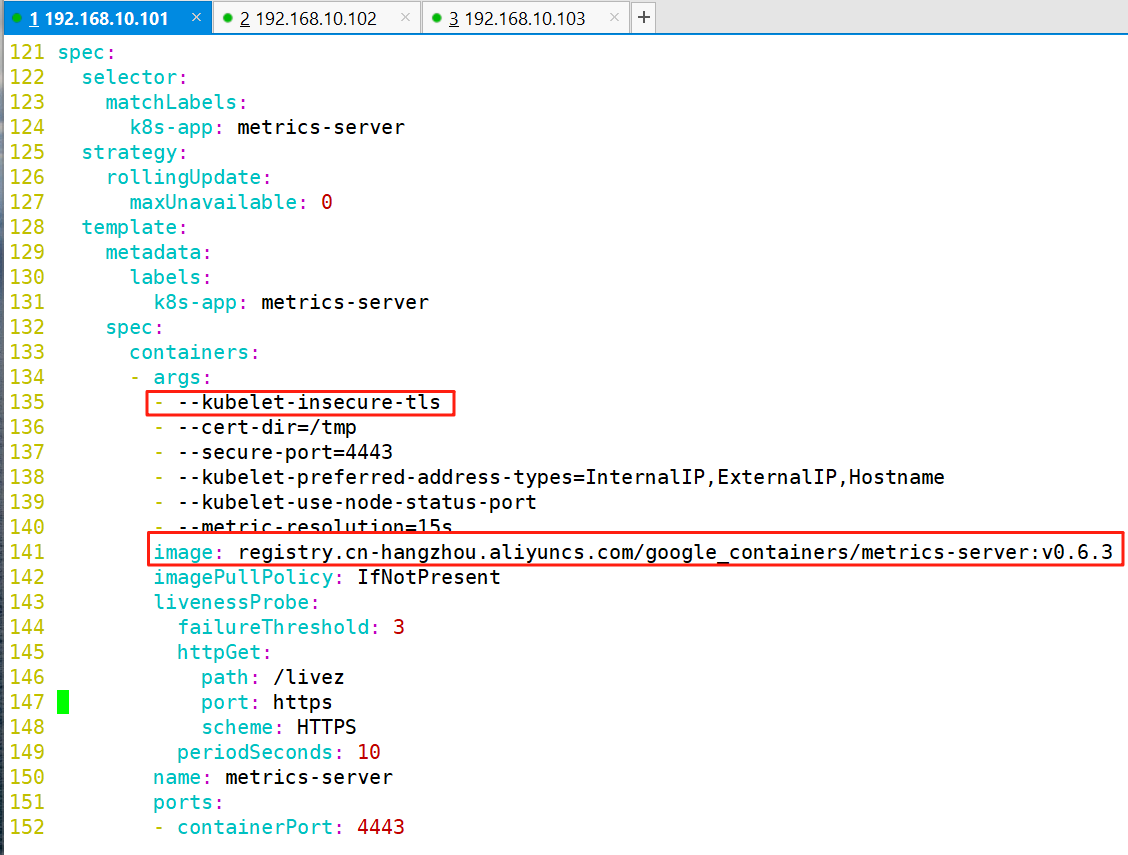Screen dimensions: 1128x855
Task: Click the '4443' containerPort value
Action: click(381, 828)
